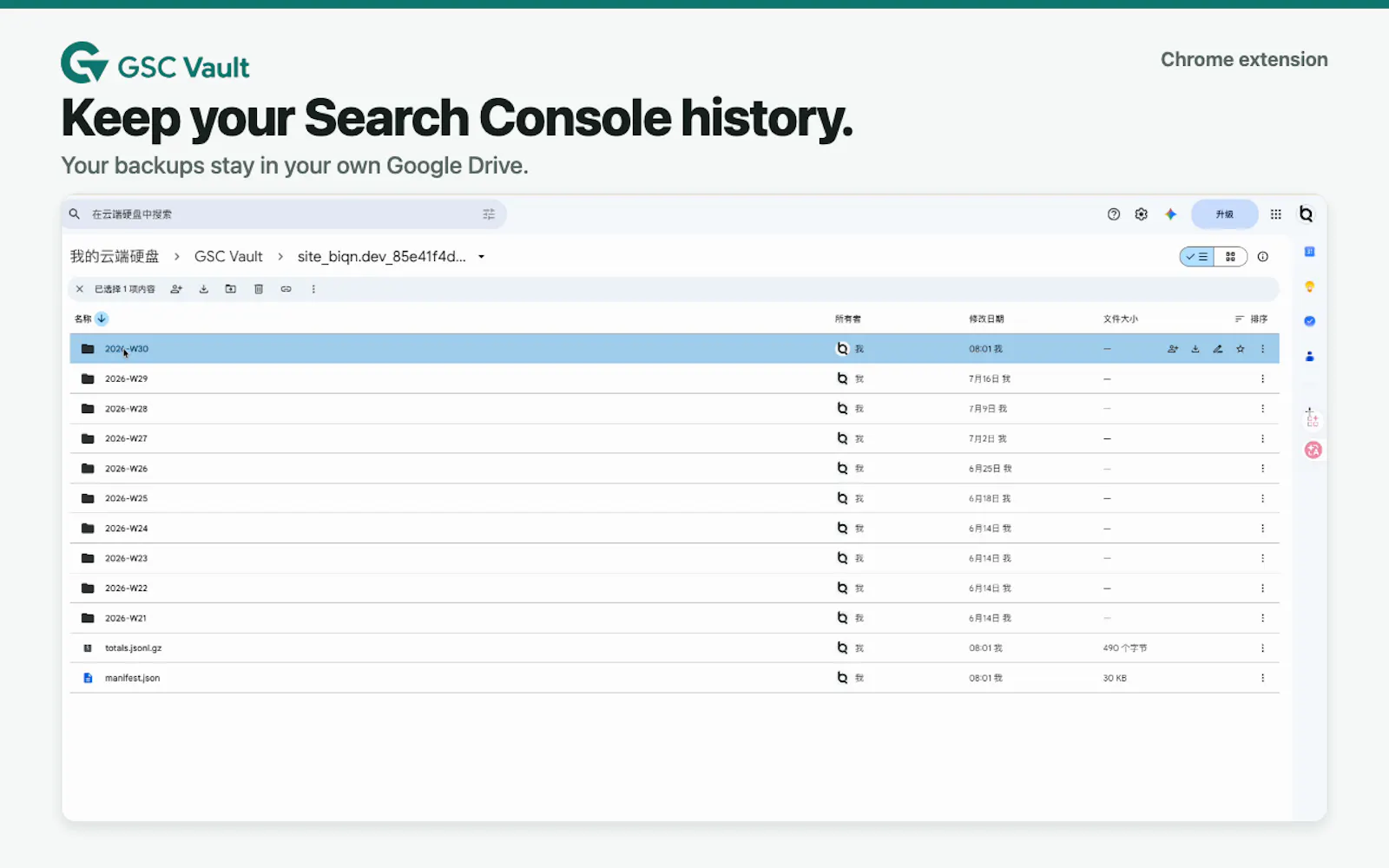The height and width of the screenshot is (868, 1389).
Task: Select the 2026-W28 folder
Action: point(675,409)
